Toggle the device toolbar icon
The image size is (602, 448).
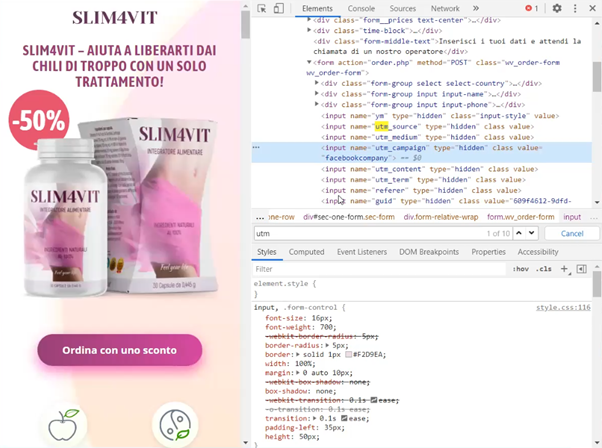[279, 8]
